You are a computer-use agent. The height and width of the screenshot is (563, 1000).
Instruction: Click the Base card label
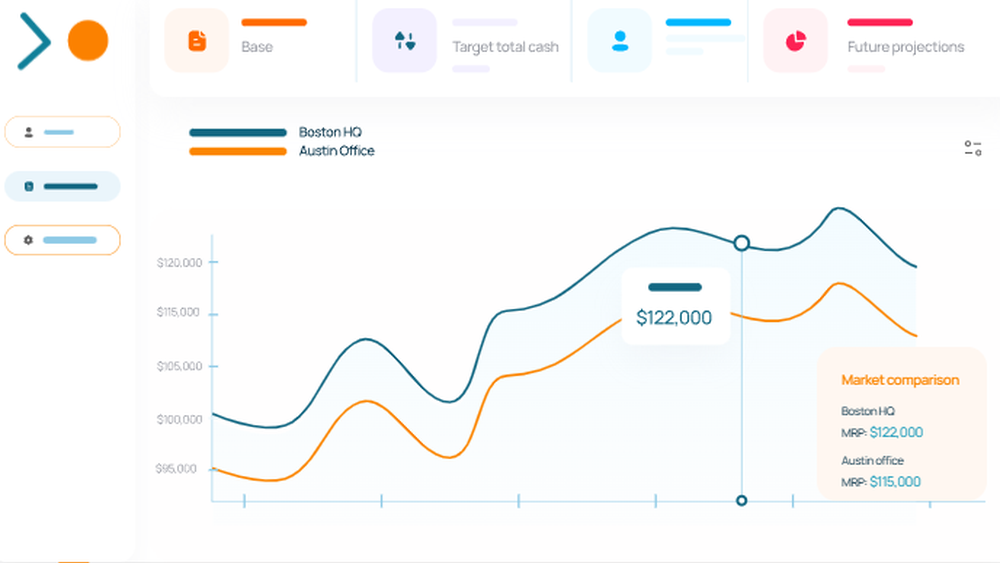pyautogui.click(x=257, y=47)
